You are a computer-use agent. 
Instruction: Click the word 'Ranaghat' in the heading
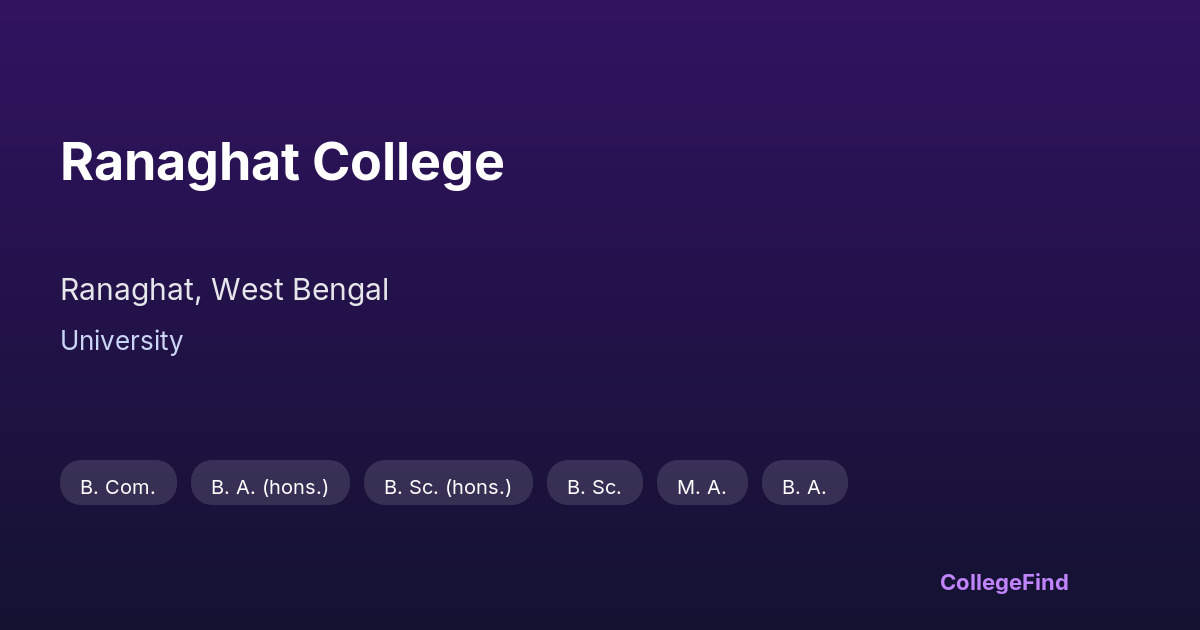click(180, 162)
